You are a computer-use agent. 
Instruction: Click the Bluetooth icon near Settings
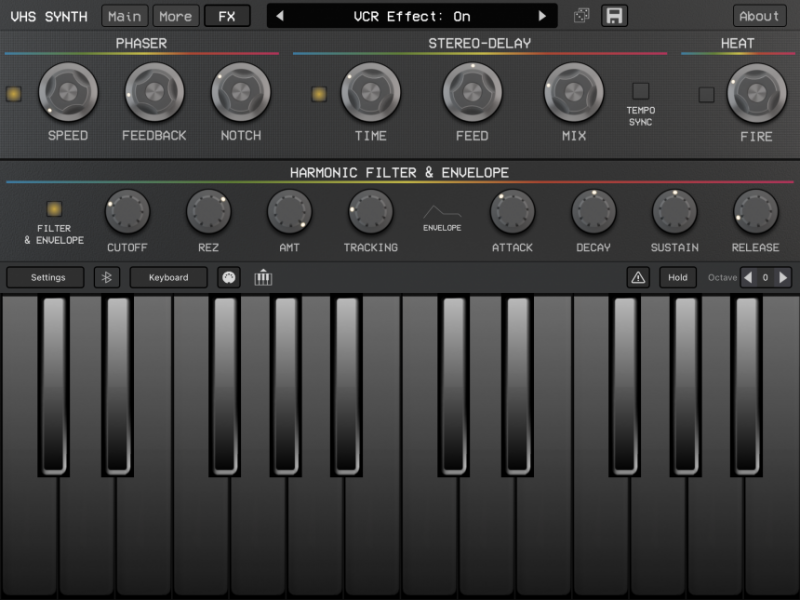tap(108, 278)
